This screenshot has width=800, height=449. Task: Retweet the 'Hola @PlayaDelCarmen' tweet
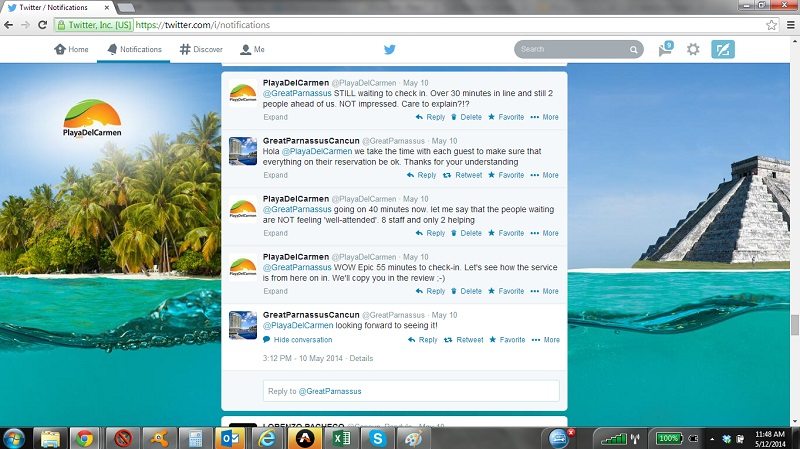463,175
